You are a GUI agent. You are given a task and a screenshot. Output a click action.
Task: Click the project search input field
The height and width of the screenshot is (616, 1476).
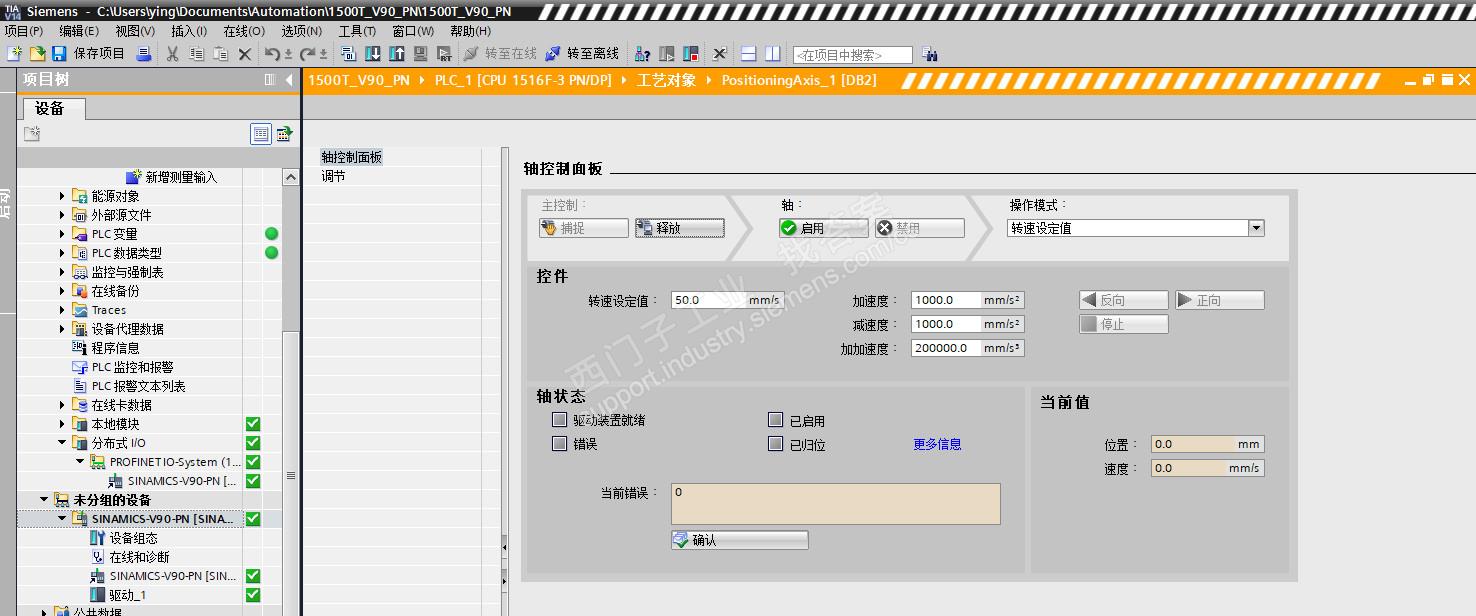coord(852,55)
